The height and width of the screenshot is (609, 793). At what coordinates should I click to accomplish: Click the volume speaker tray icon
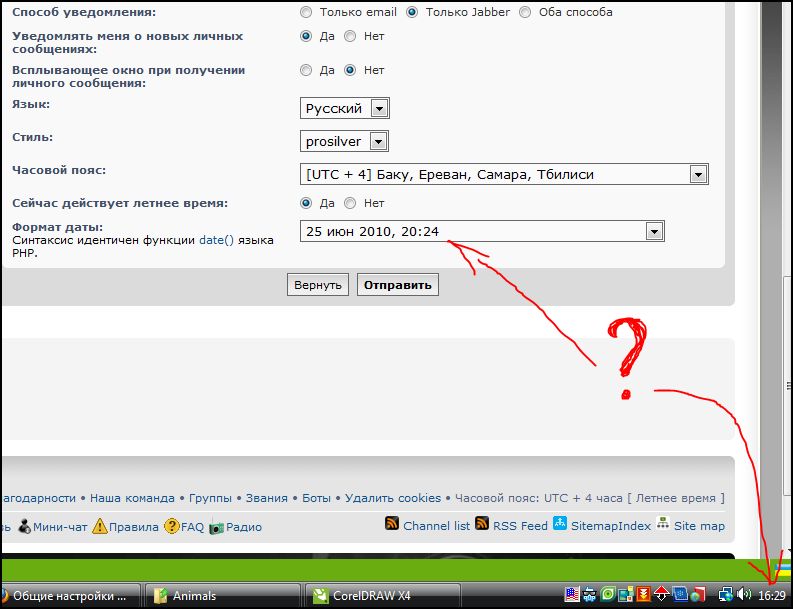pyautogui.click(x=743, y=595)
